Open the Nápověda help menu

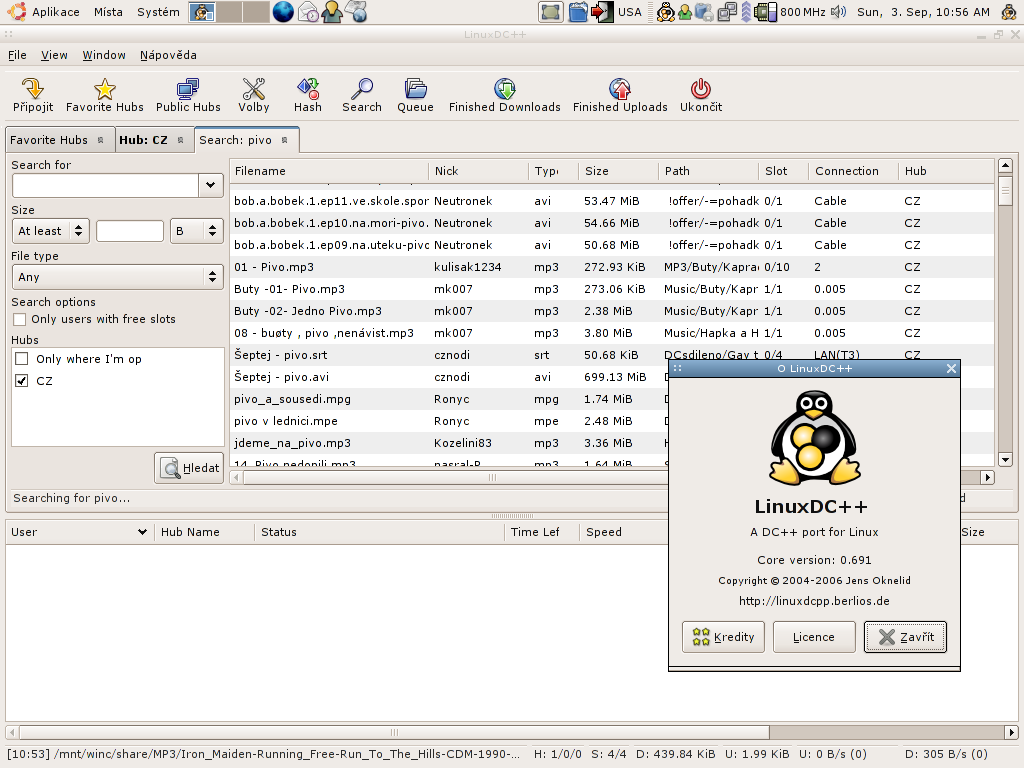(x=168, y=56)
